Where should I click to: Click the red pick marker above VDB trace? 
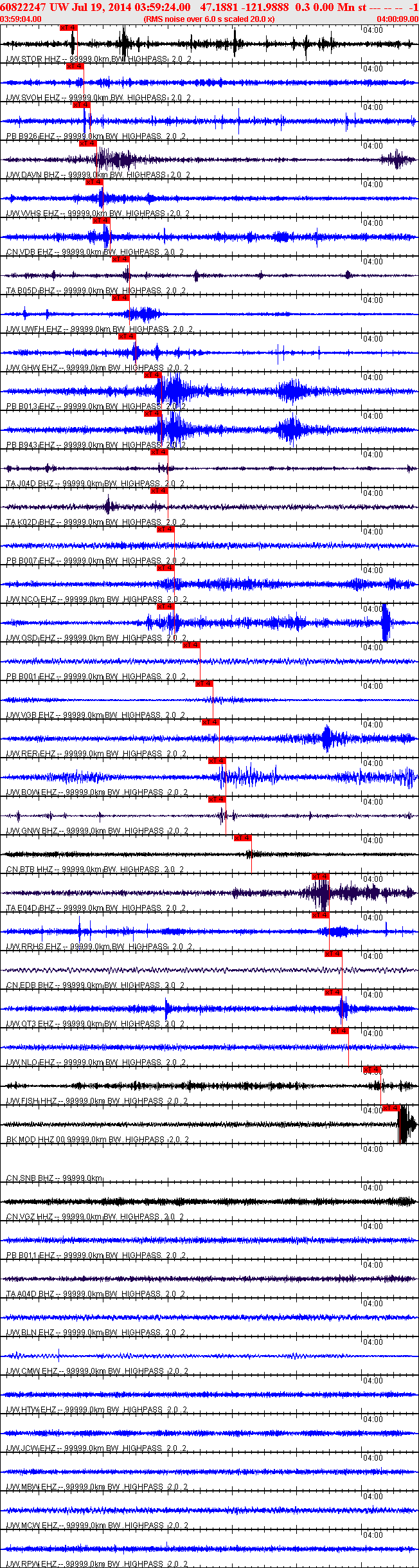(x=101, y=221)
